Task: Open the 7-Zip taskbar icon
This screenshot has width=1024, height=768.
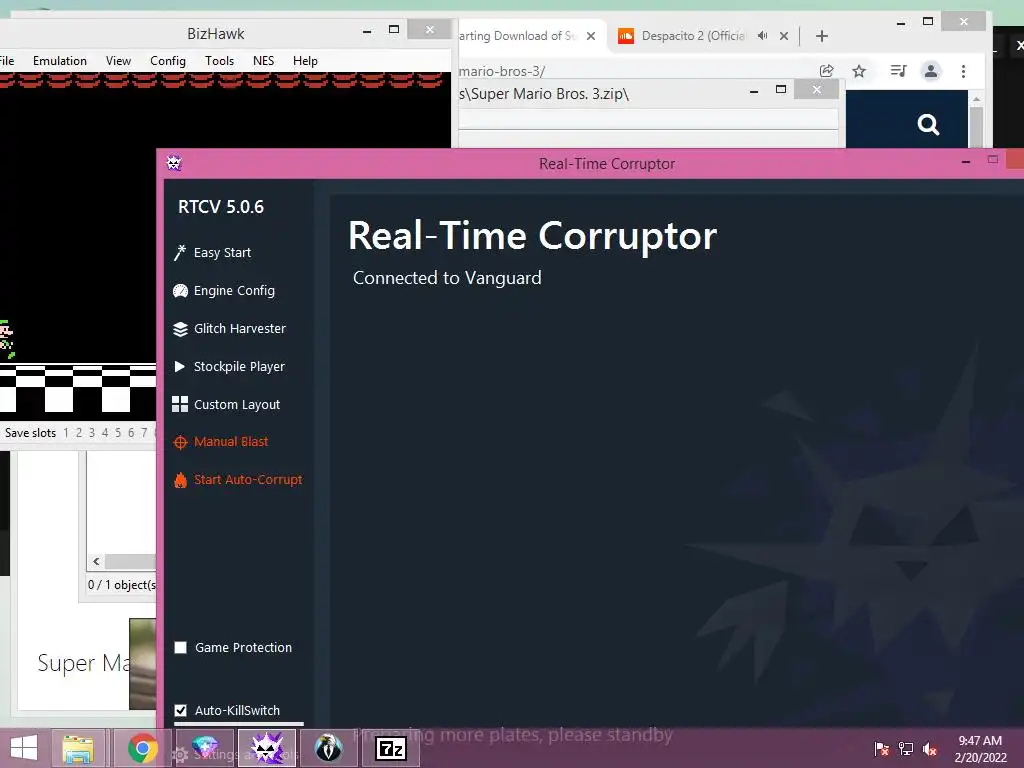Action: coord(391,748)
